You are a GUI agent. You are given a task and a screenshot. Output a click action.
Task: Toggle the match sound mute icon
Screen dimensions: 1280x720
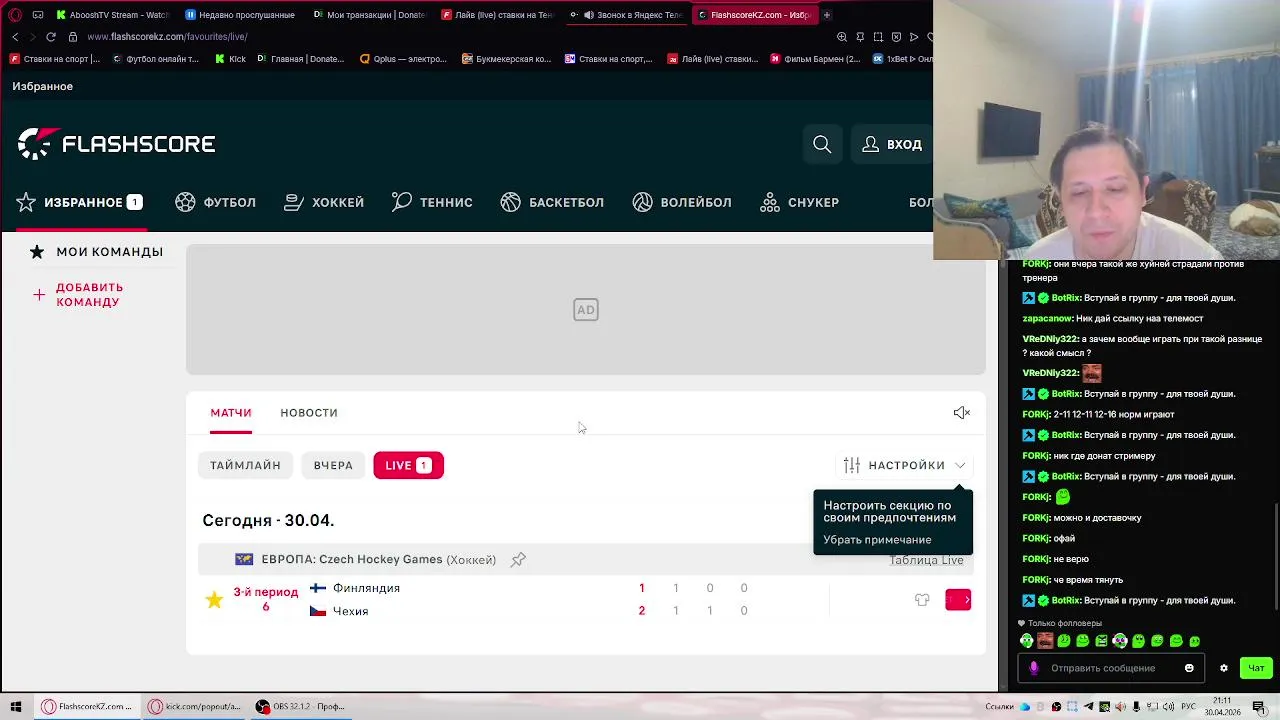pos(961,412)
